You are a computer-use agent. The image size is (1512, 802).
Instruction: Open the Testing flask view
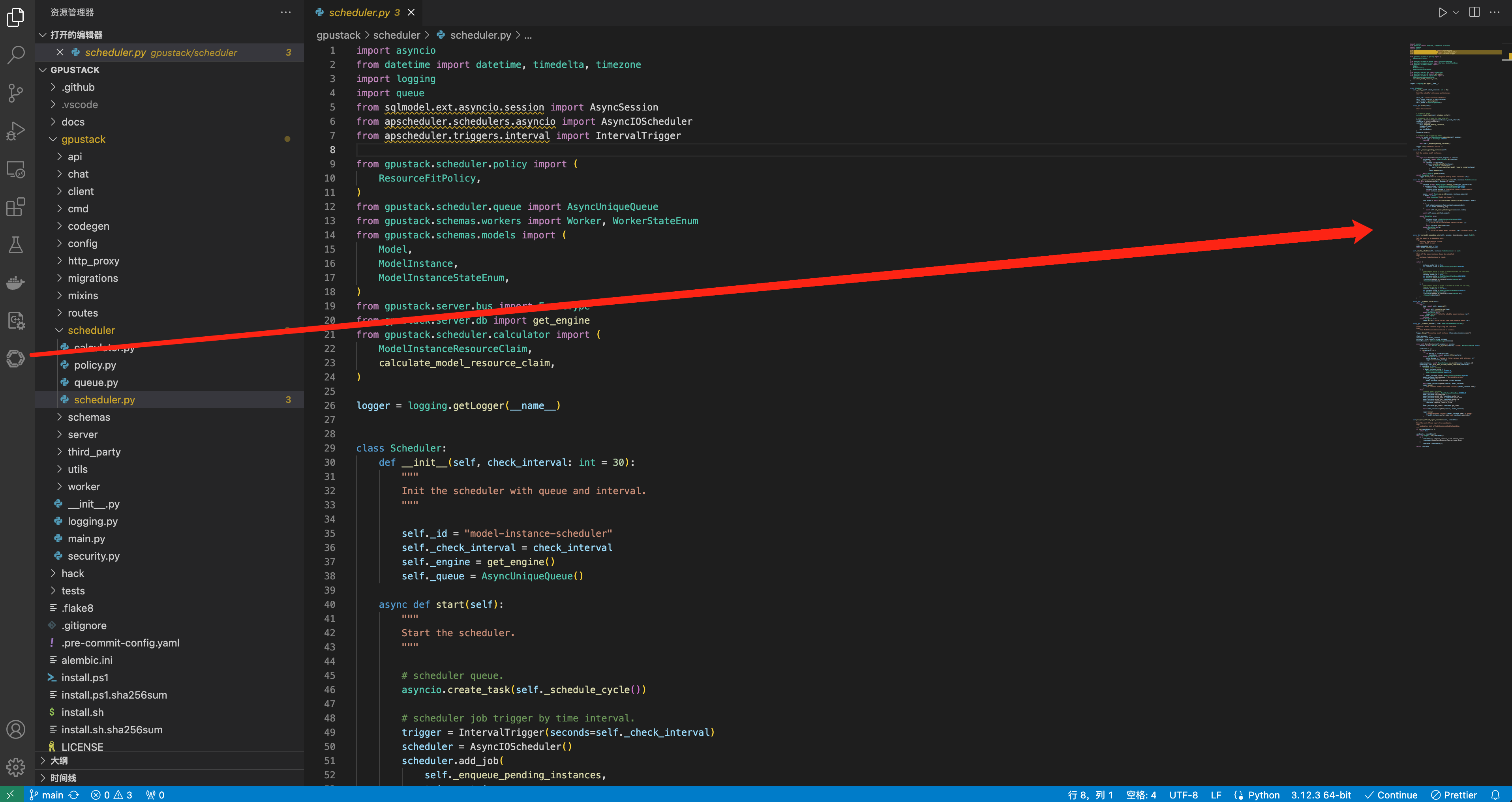(16, 245)
